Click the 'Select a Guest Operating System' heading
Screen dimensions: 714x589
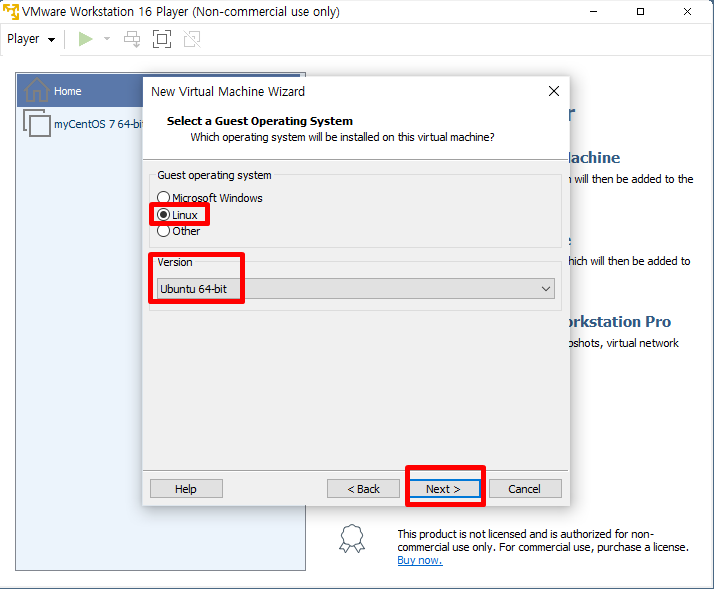[260, 121]
